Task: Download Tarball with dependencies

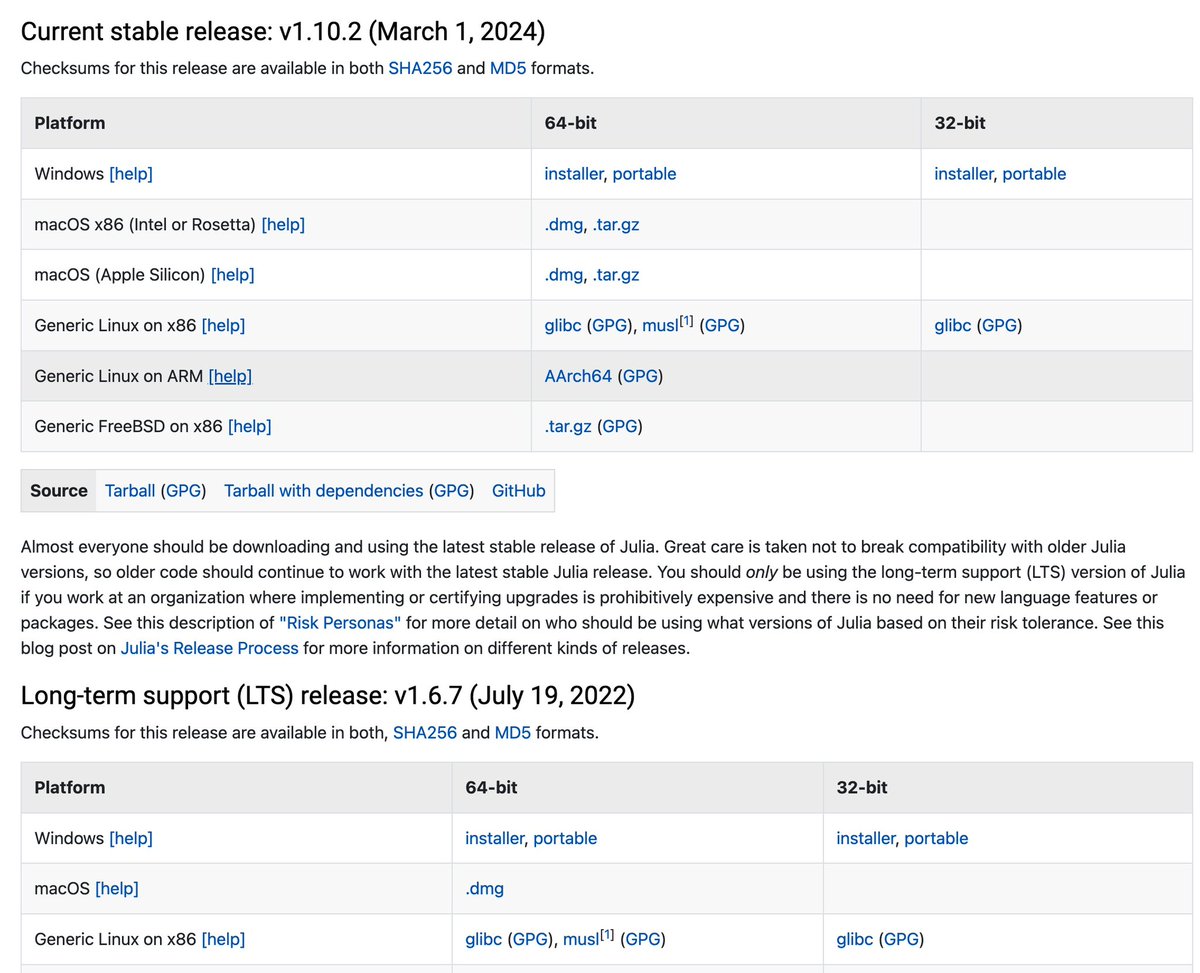Action: tap(323, 491)
